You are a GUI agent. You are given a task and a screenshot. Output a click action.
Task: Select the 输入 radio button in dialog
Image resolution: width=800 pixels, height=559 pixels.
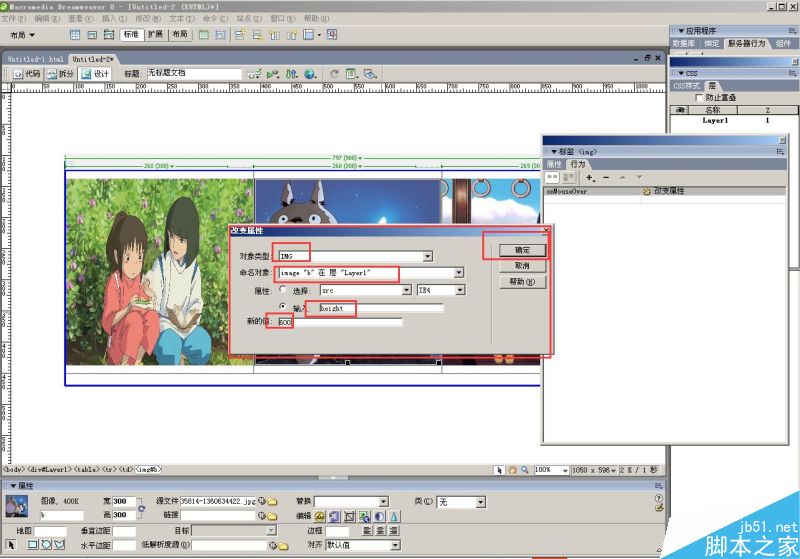click(283, 307)
